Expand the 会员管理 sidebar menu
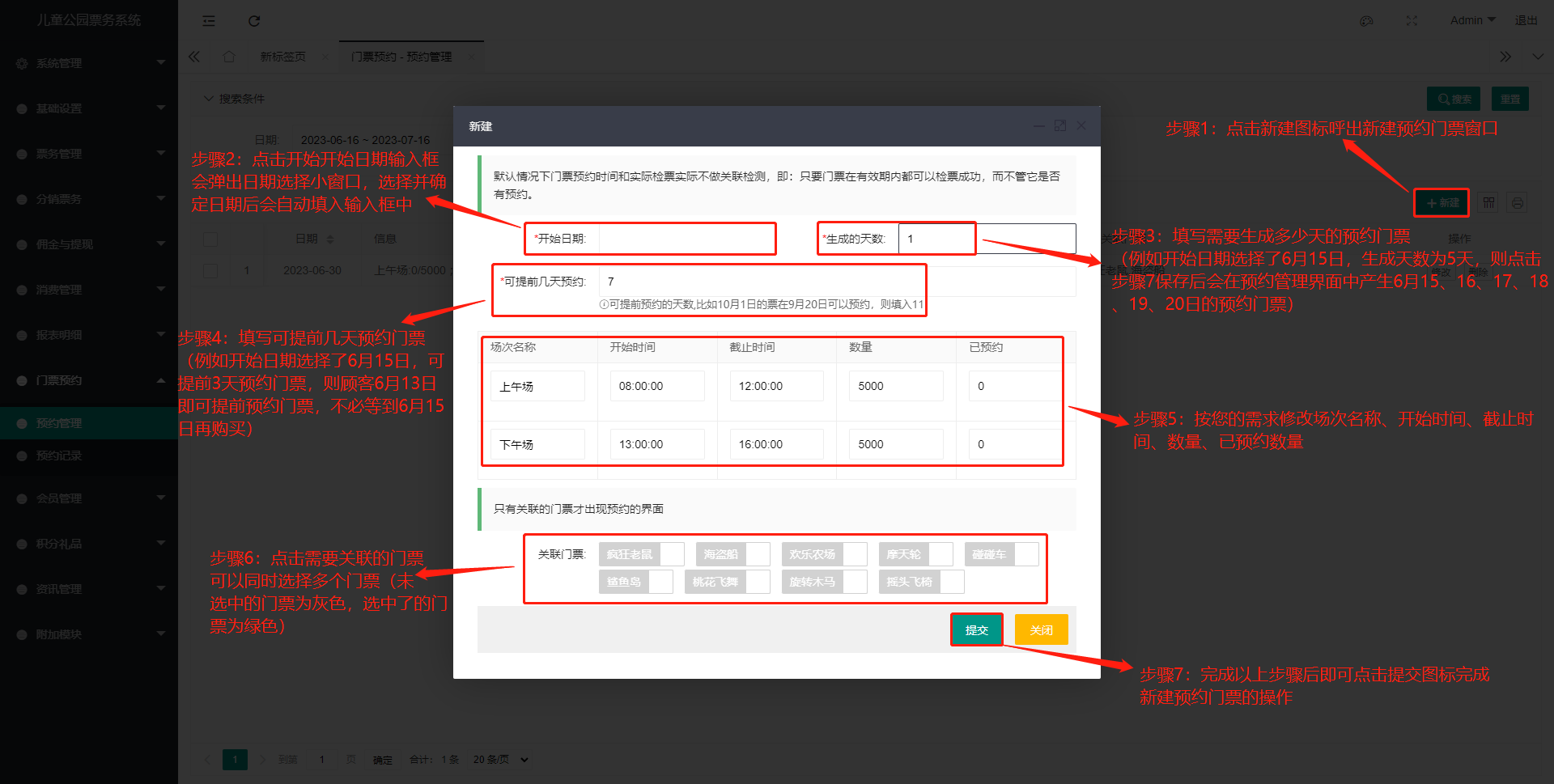This screenshot has height=784, width=1554. 89,498
